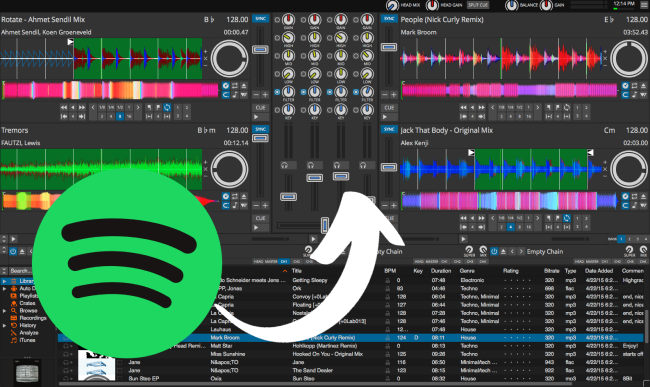Click fast rewind on Rotate deck
This screenshot has height=387, width=650.
pos(64,107)
